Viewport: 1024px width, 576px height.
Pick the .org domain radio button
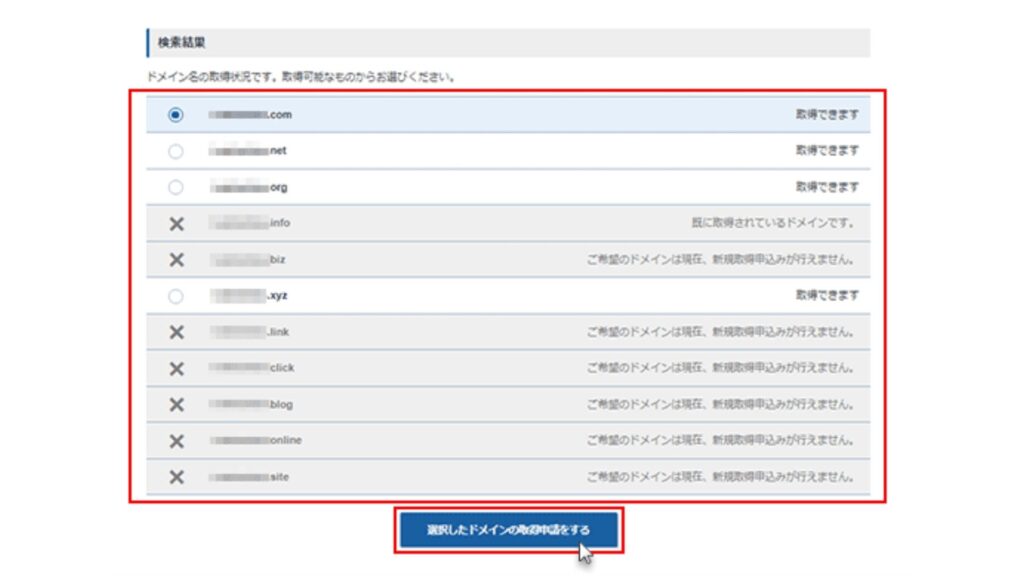point(175,187)
